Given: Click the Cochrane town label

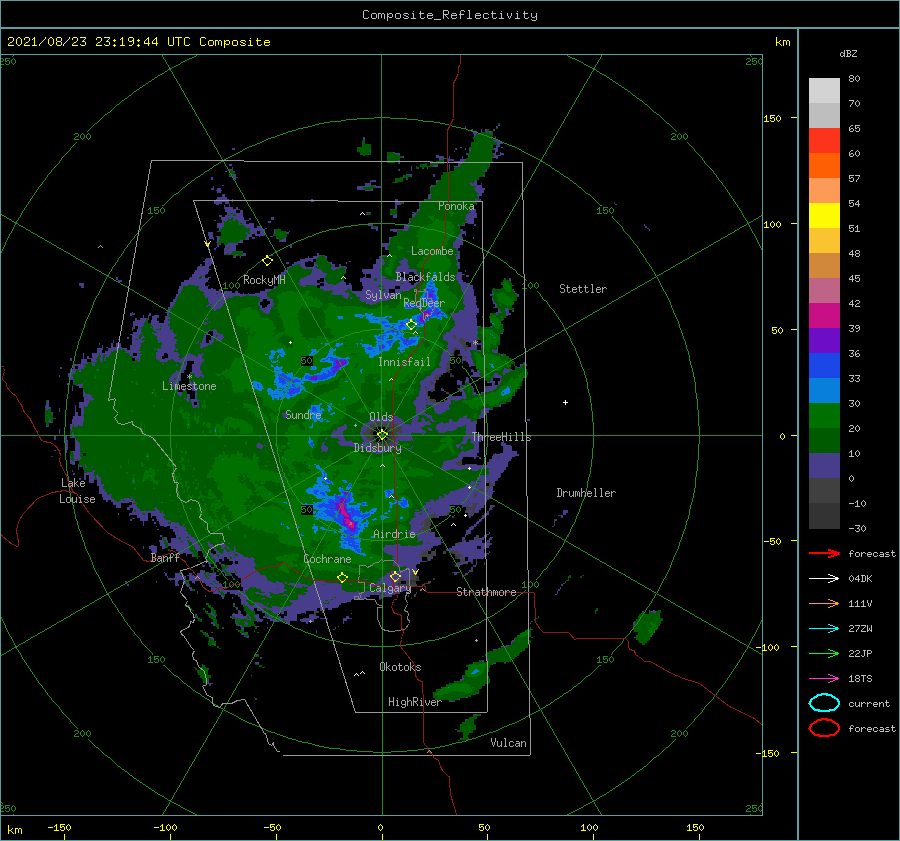Looking at the screenshot, I should (x=327, y=559).
